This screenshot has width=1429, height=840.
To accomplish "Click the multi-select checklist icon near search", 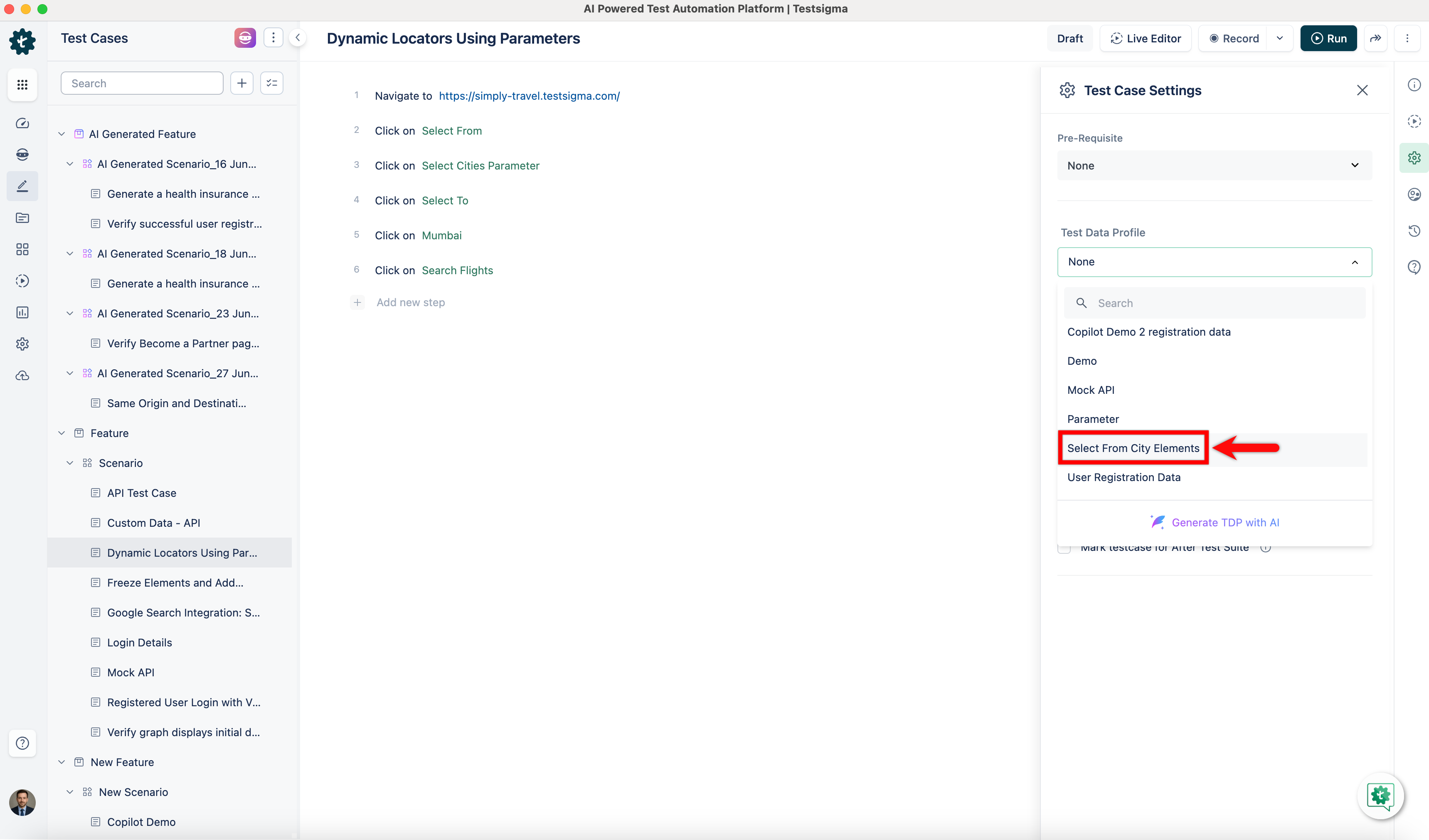I will [x=271, y=84].
